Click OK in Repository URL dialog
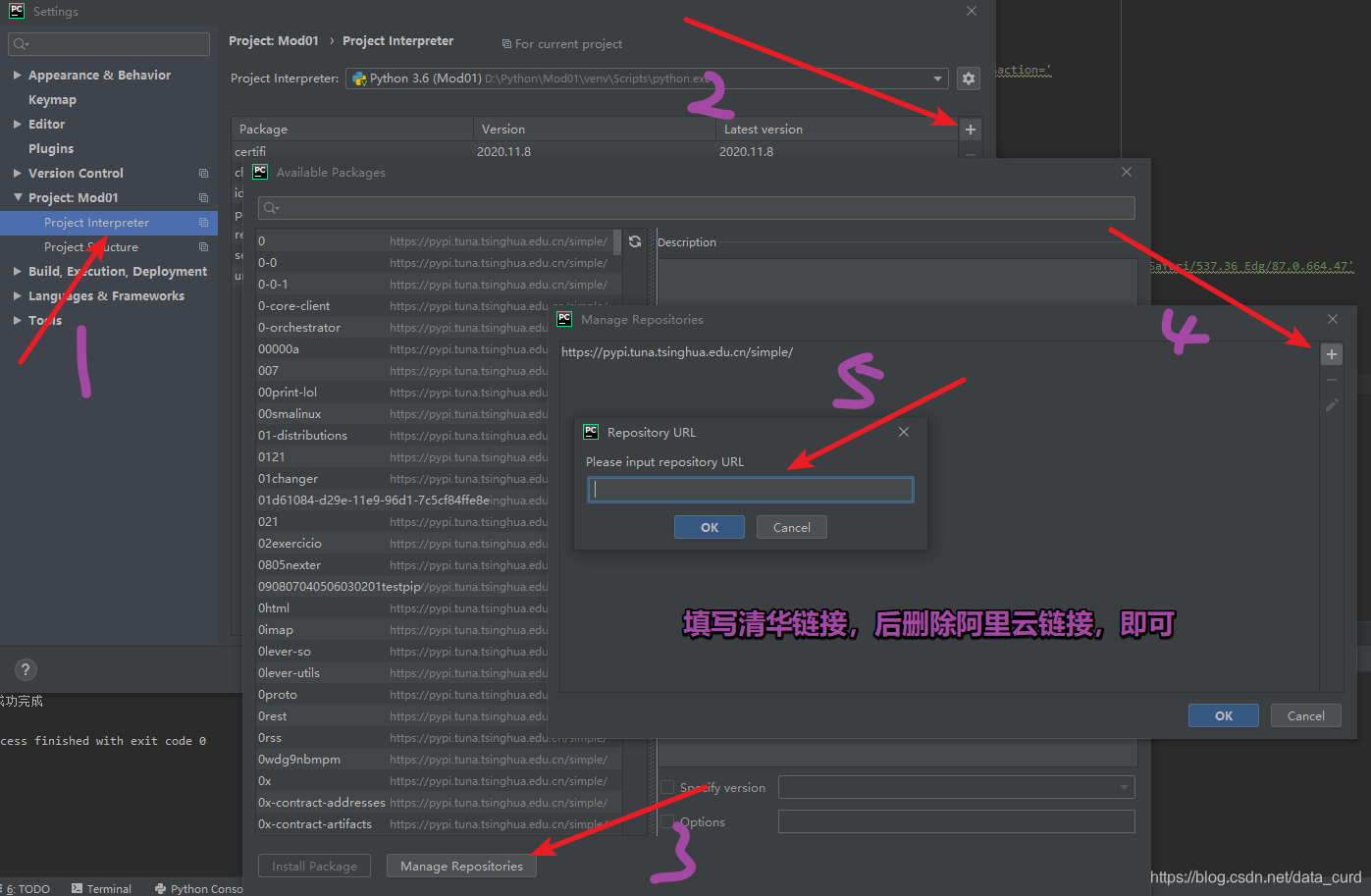Screen dimensions: 1371x896 point(710,527)
